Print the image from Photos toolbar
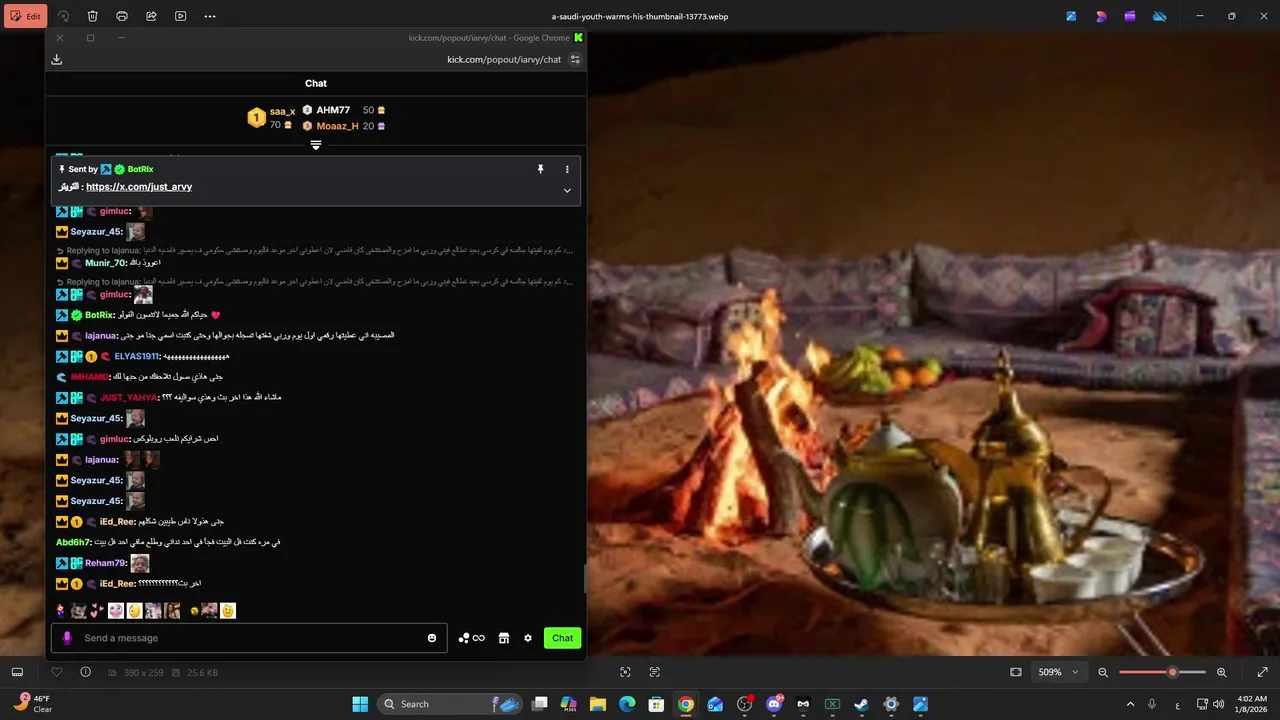This screenshot has width=1280, height=720. 122,16
